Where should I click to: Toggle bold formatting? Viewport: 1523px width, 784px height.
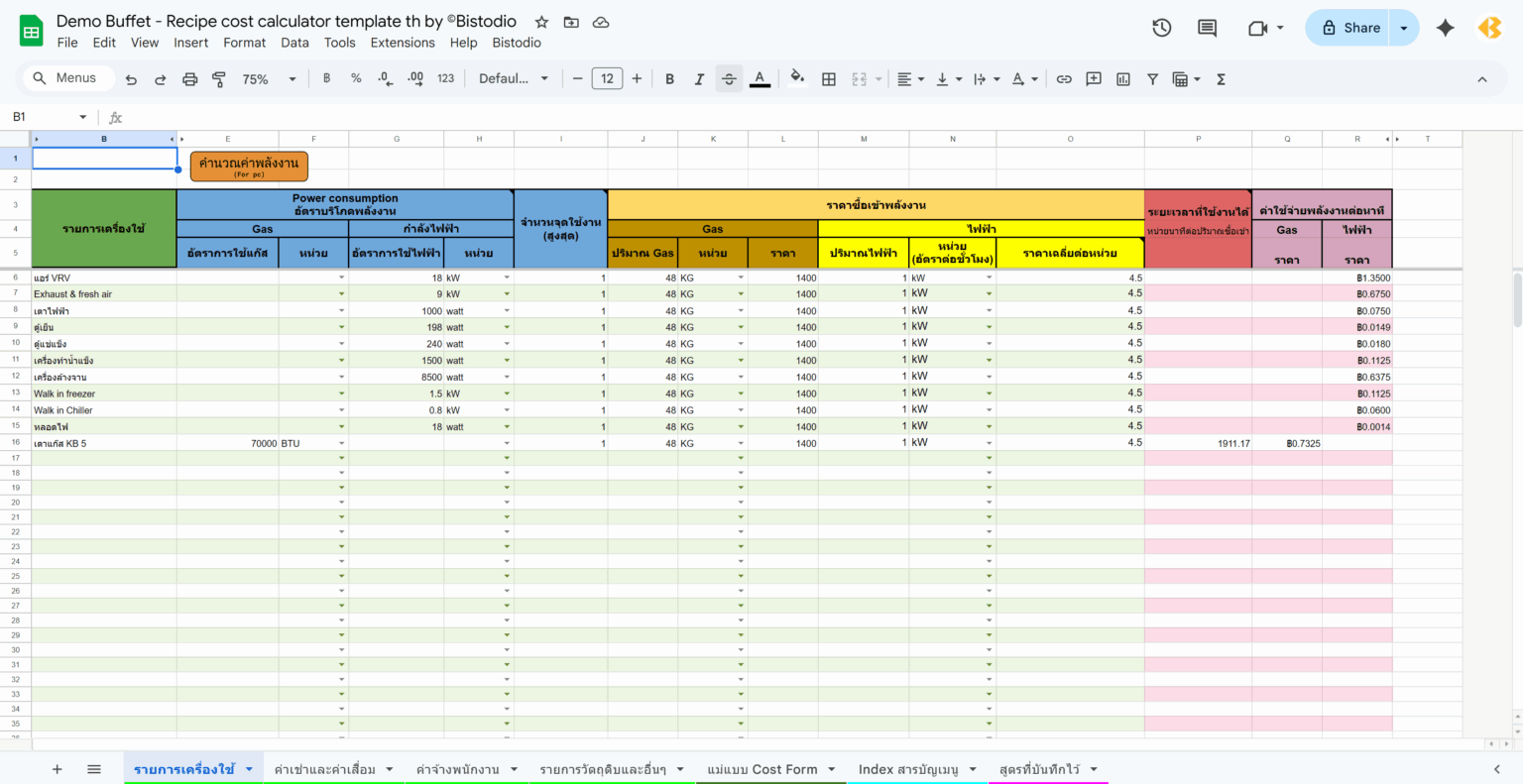click(669, 79)
